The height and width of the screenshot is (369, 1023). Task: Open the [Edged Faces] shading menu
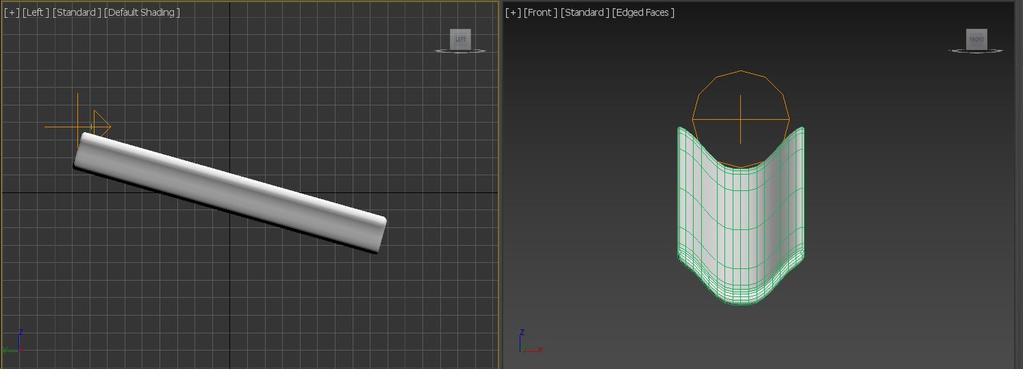tap(643, 12)
